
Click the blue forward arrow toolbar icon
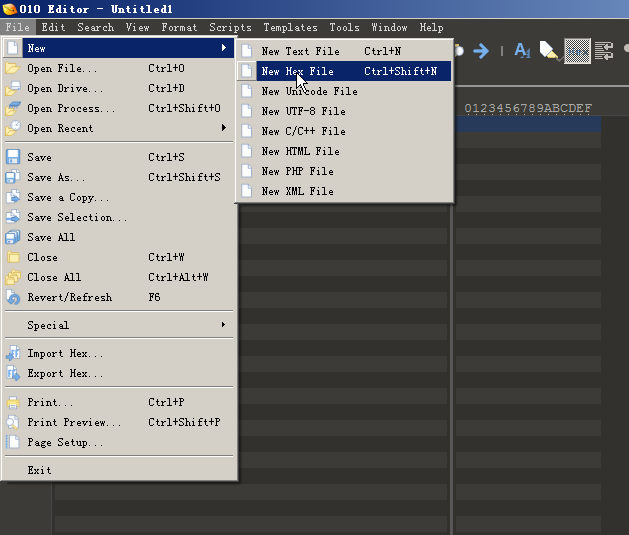click(481, 51)
